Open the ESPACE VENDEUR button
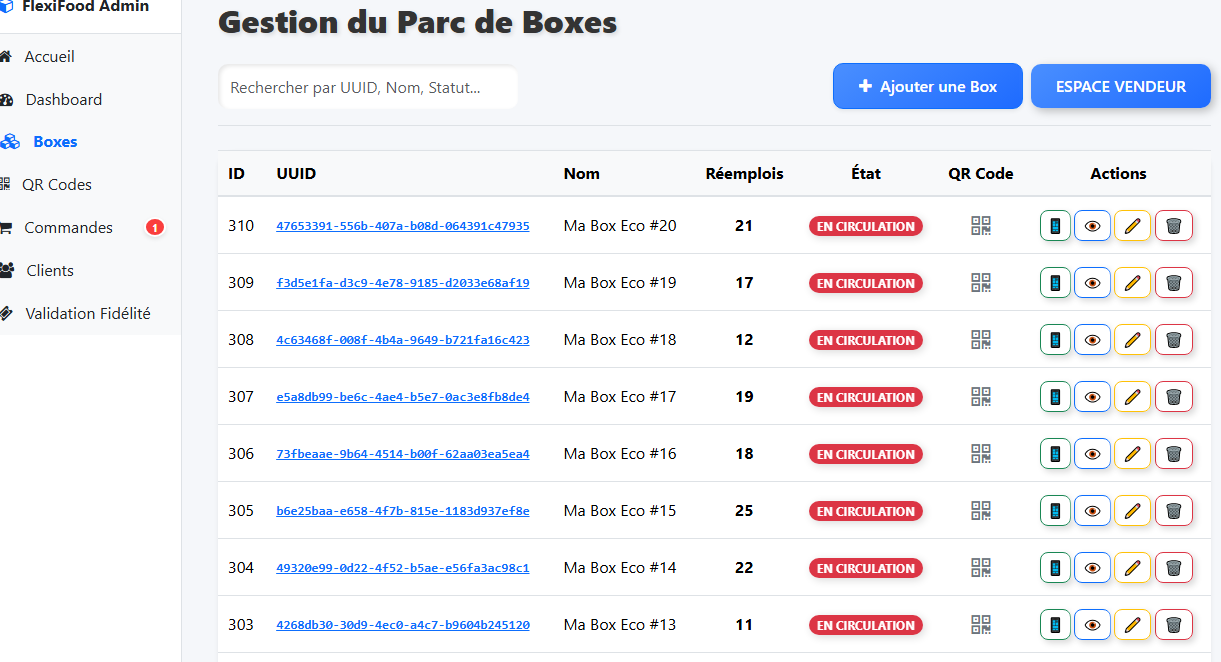Viewport: 1221px width, 662px height. (x=1120, y=87)
